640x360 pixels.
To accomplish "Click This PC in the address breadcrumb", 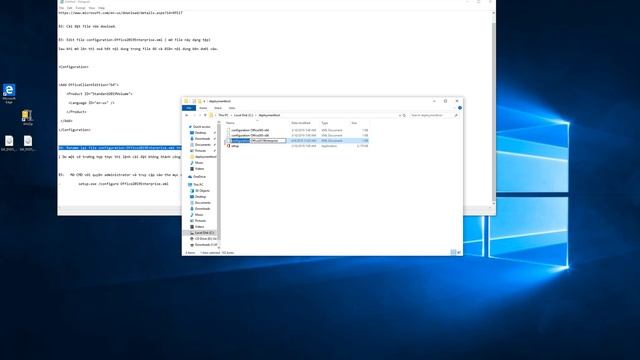I will pos(223,116).
